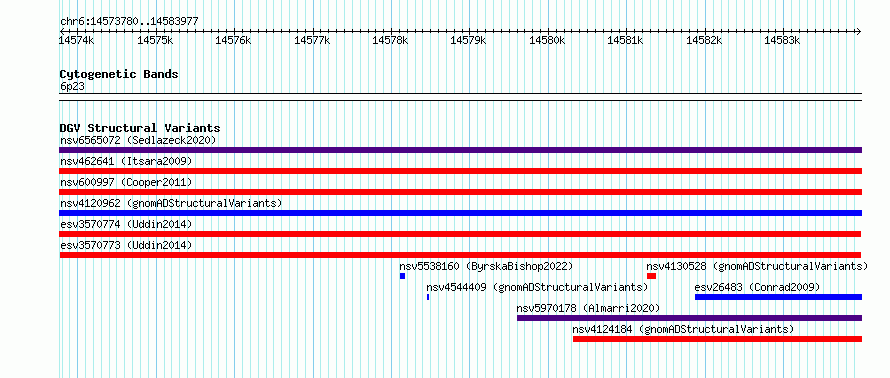Select the nsv462641 (Itsara2009) red bar

coord(460,171)
